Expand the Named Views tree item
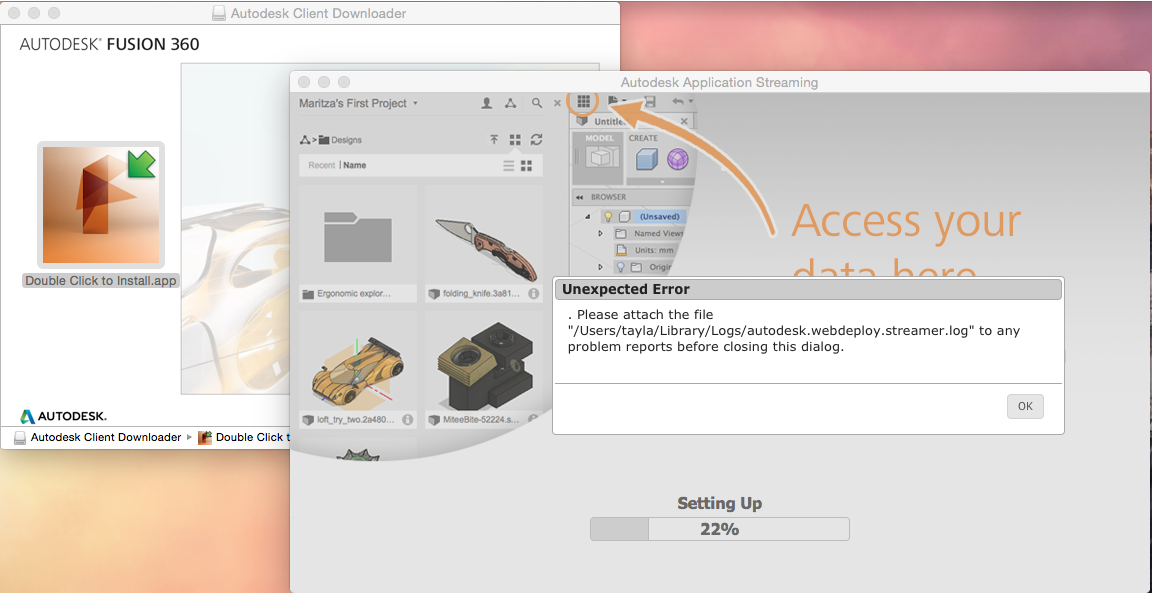 click(600, 231)
